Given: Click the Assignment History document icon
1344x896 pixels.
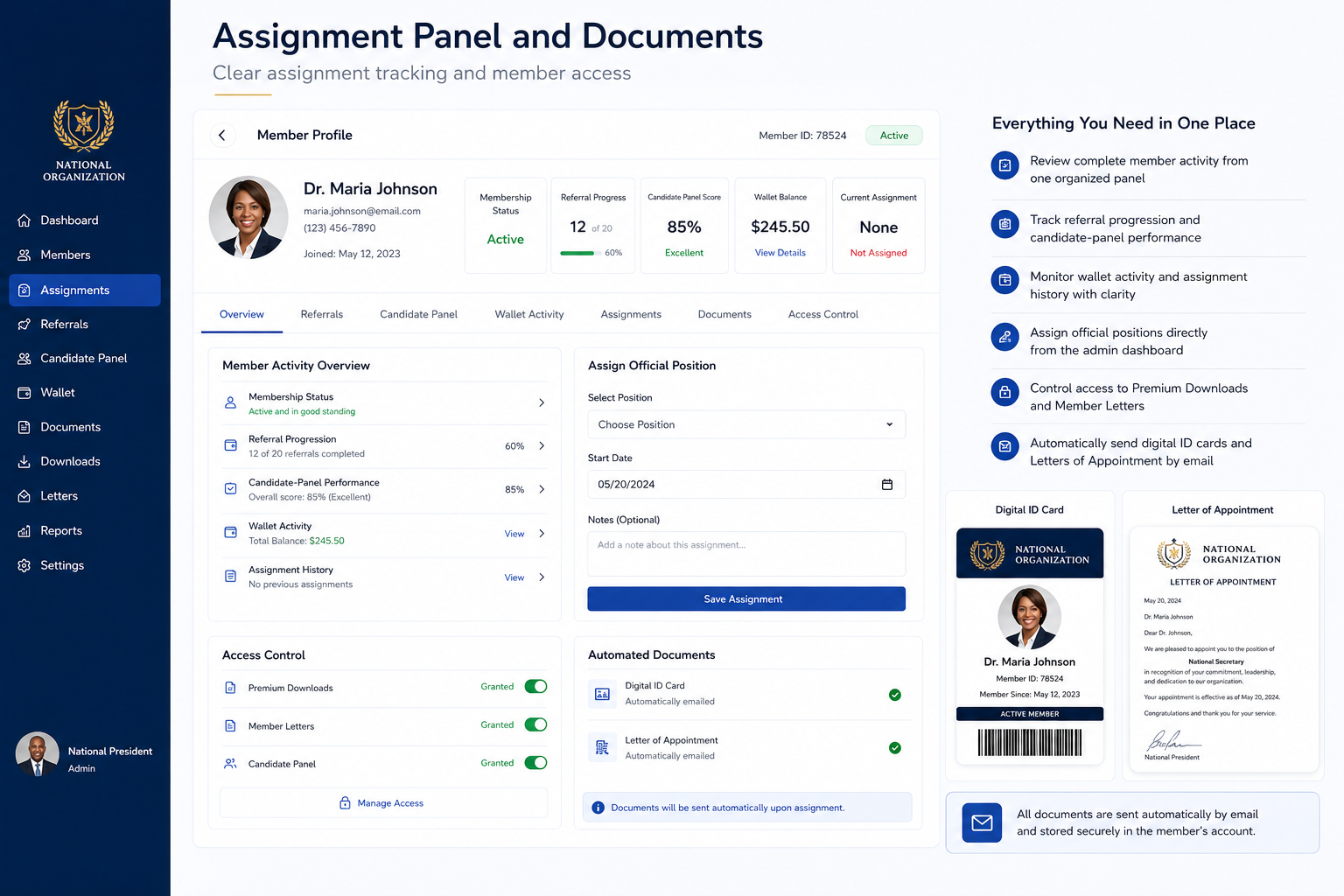Looking at the screenshot, I should coord(231,576).
